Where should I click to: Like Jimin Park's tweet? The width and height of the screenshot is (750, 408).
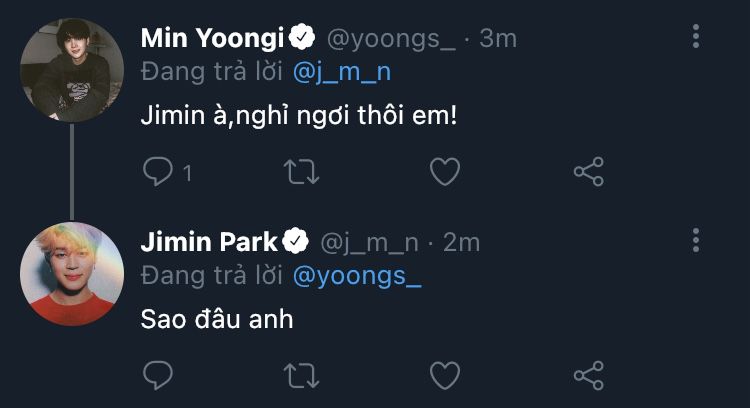pos(444,375)
